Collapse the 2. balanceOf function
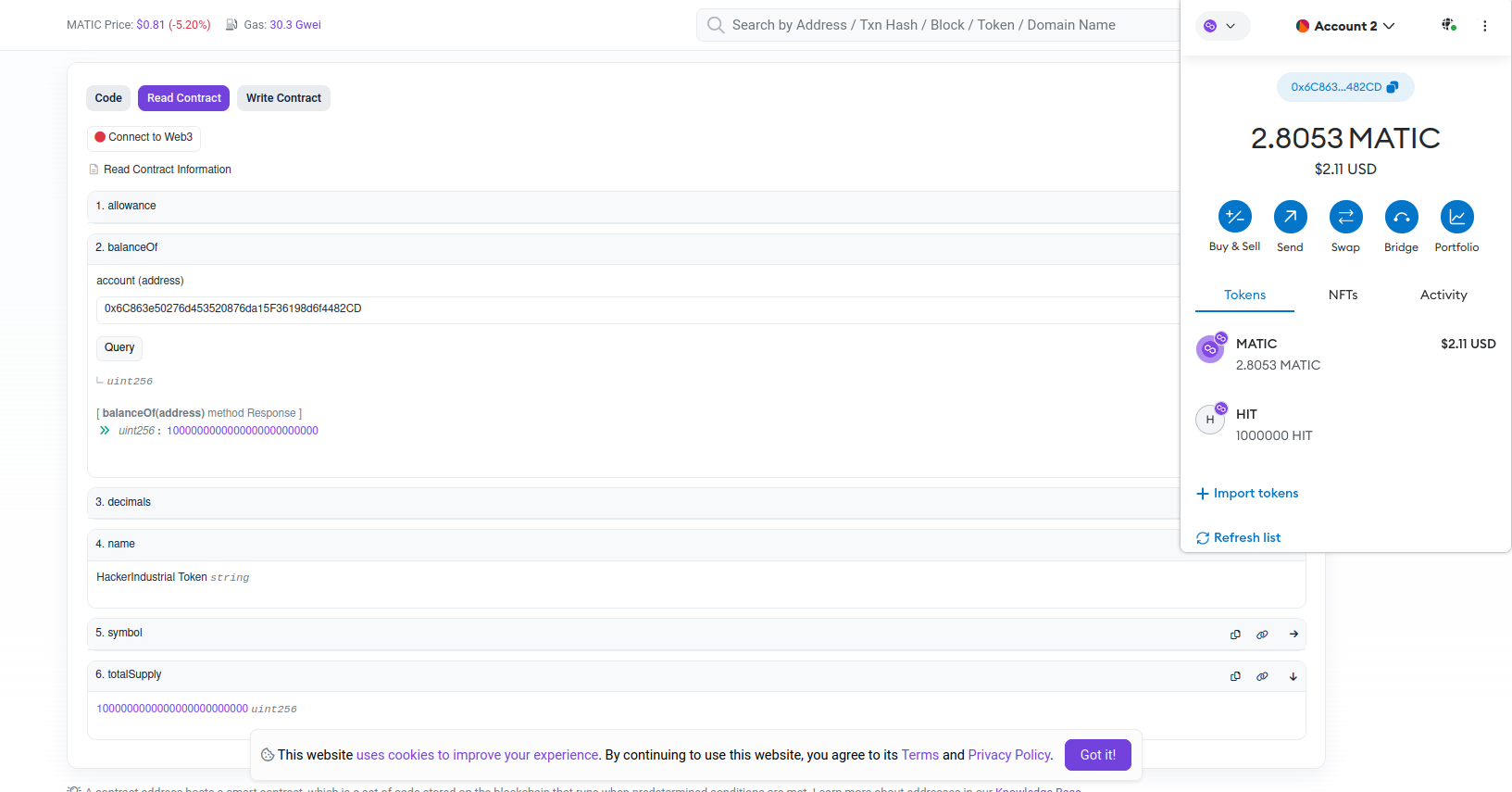This screenshot has height=792, width=1512. (x=633, y=248)
